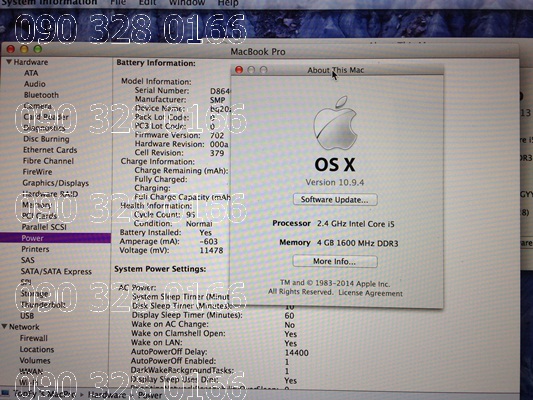The height and width of the screenshot is (400, 533).
Task: Select Parallel SCSI in sidebar
Action: coord(44,227)
